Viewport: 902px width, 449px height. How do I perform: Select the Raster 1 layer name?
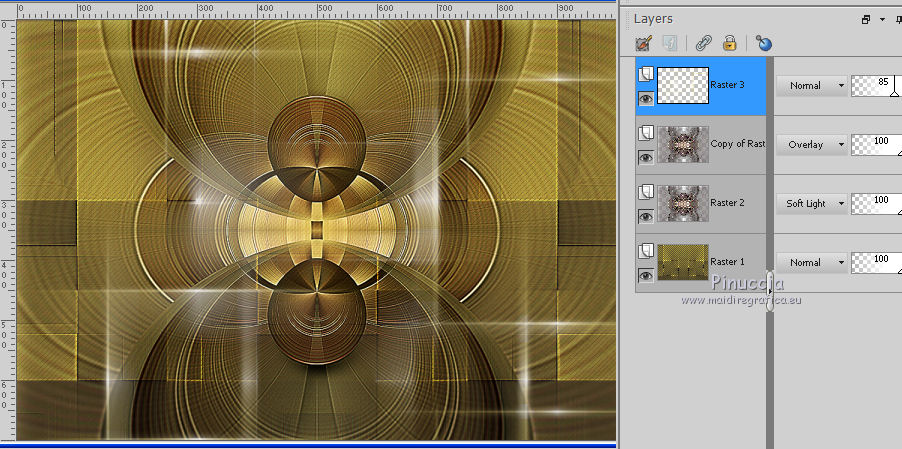point(727,262)
